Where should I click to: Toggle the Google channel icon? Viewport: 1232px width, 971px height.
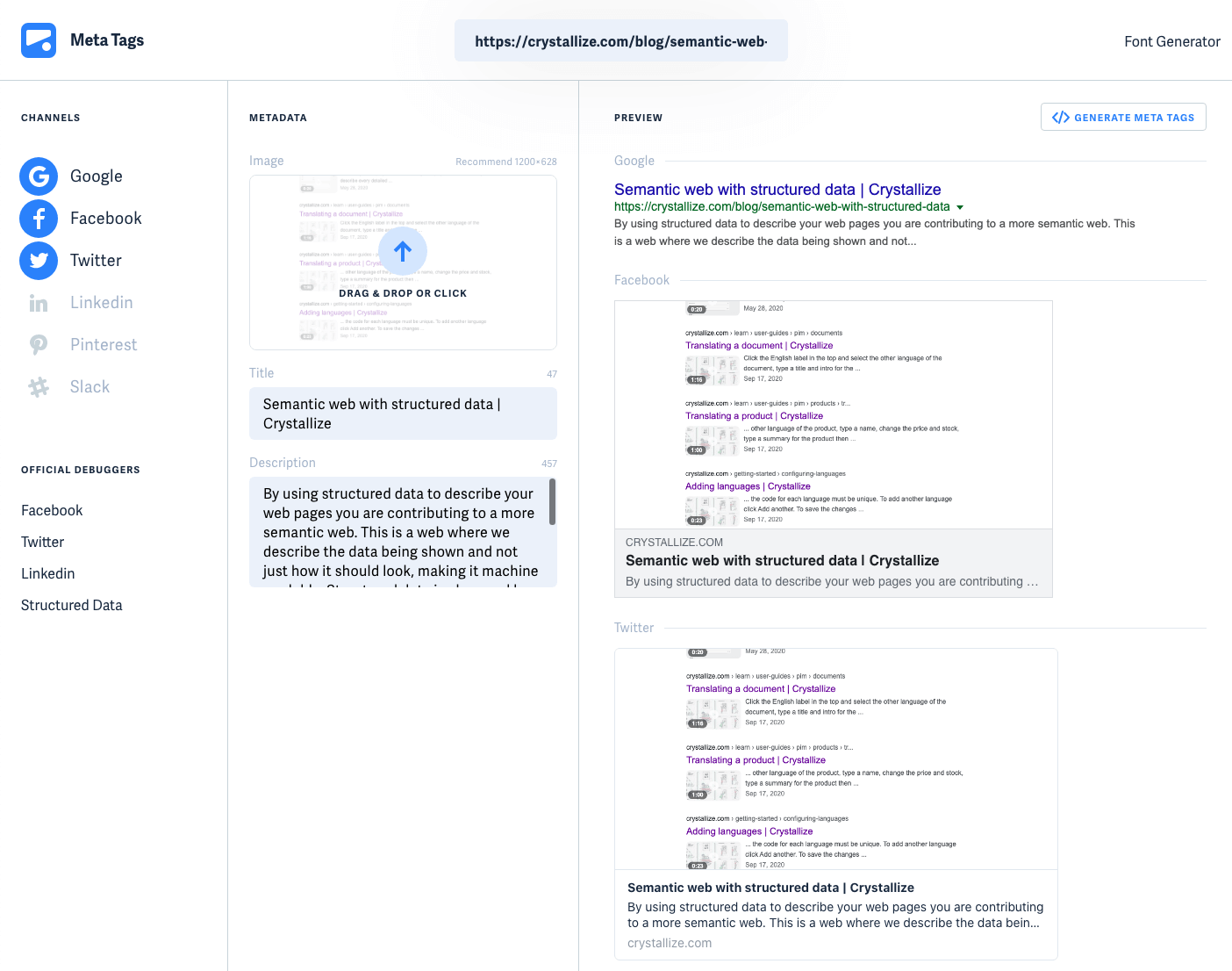click(x=39, y=176)
